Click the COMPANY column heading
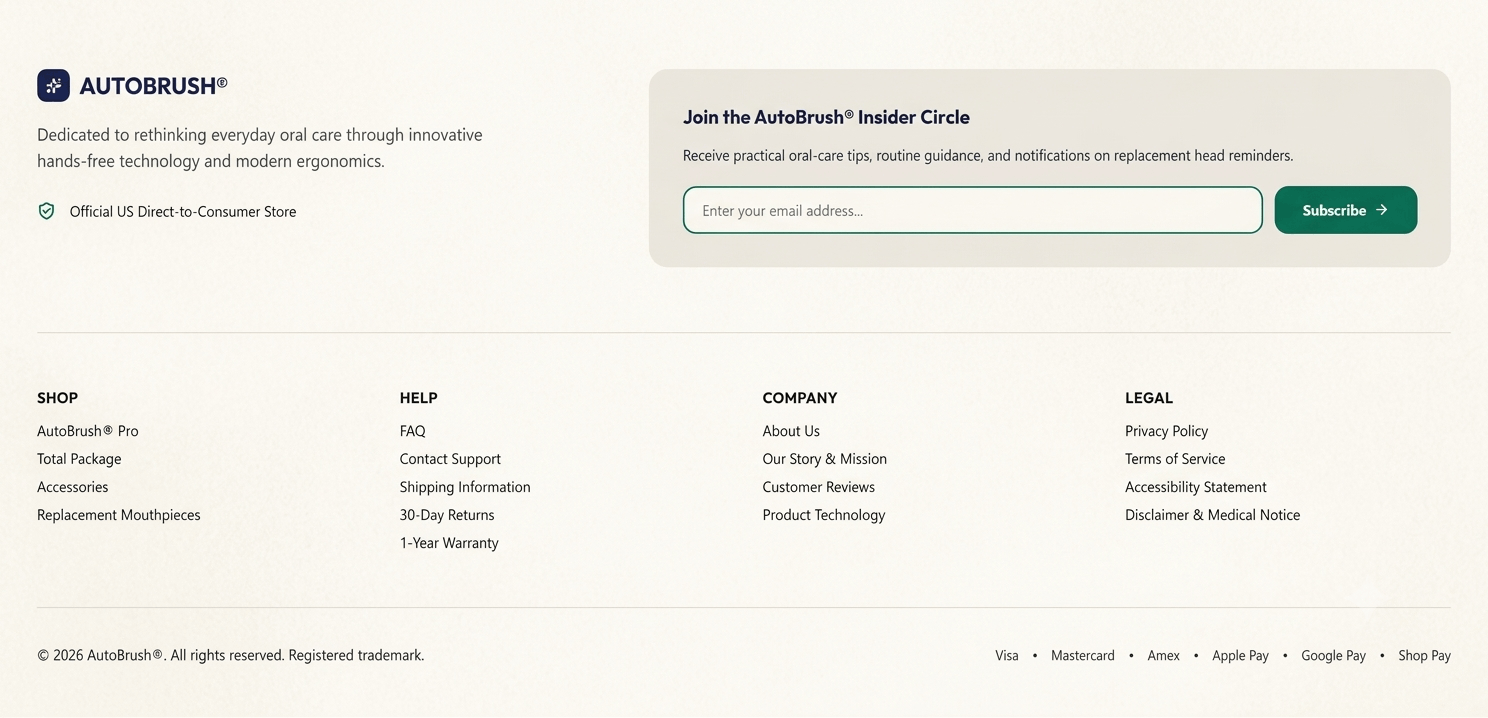 800,398
